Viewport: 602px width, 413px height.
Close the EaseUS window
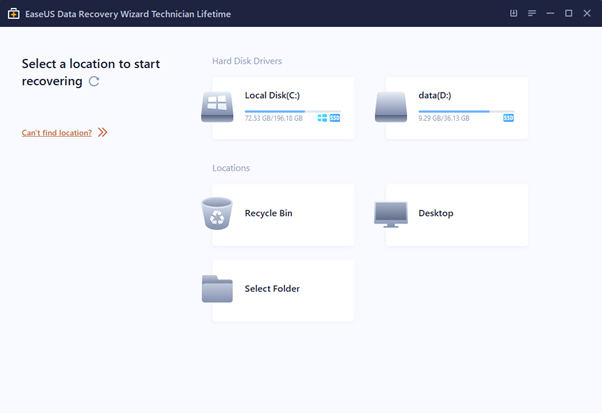coord(587,13)
